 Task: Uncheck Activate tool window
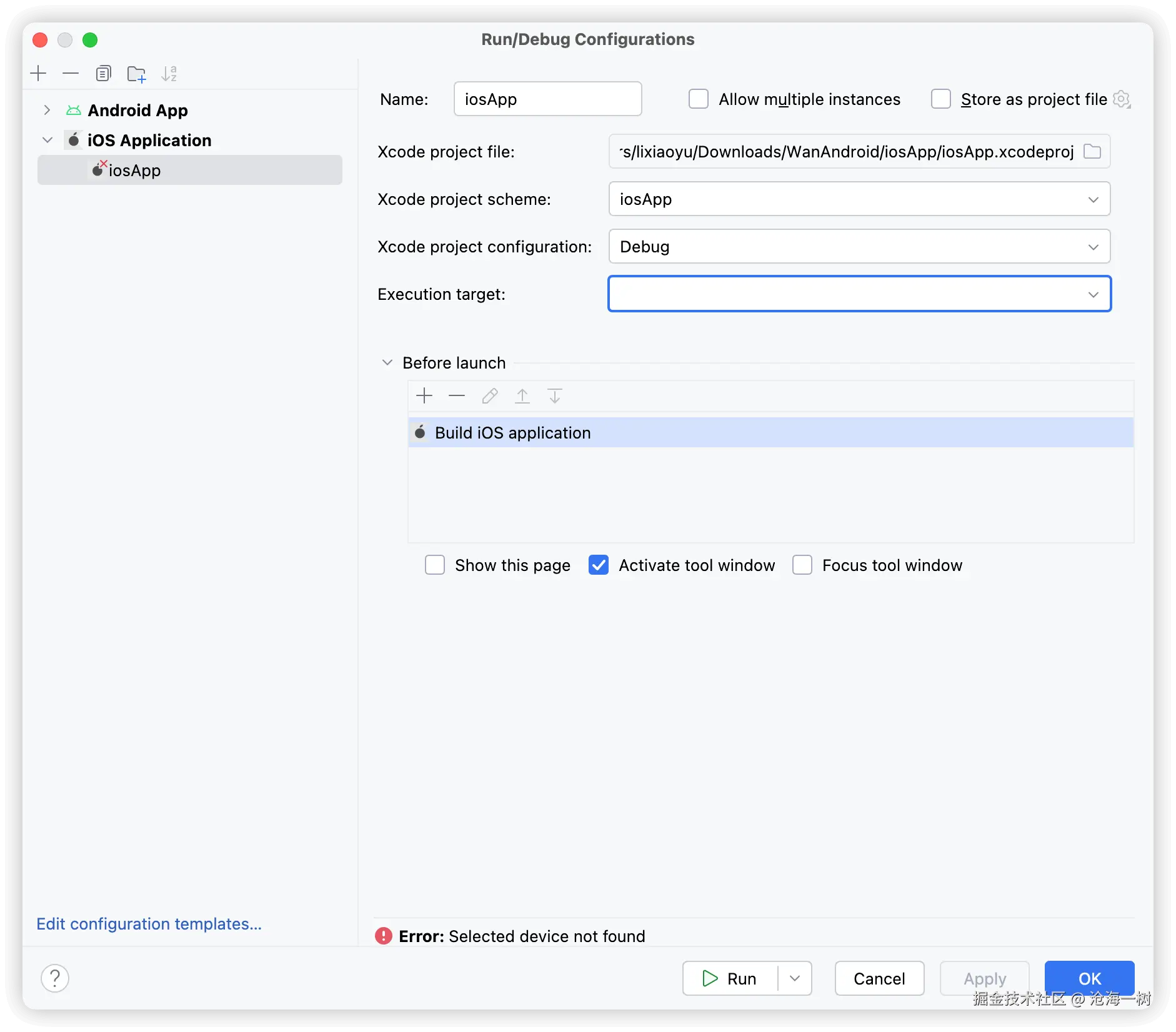[599, 565]
